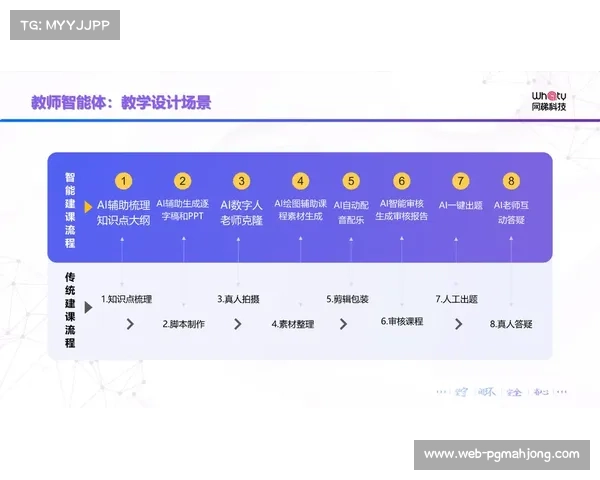The image size is (600, 480).
Task: Click chevron between 1.知识点梳理 and 2.脚本制作
Action: pyautogui.click(x=130, y=324)
